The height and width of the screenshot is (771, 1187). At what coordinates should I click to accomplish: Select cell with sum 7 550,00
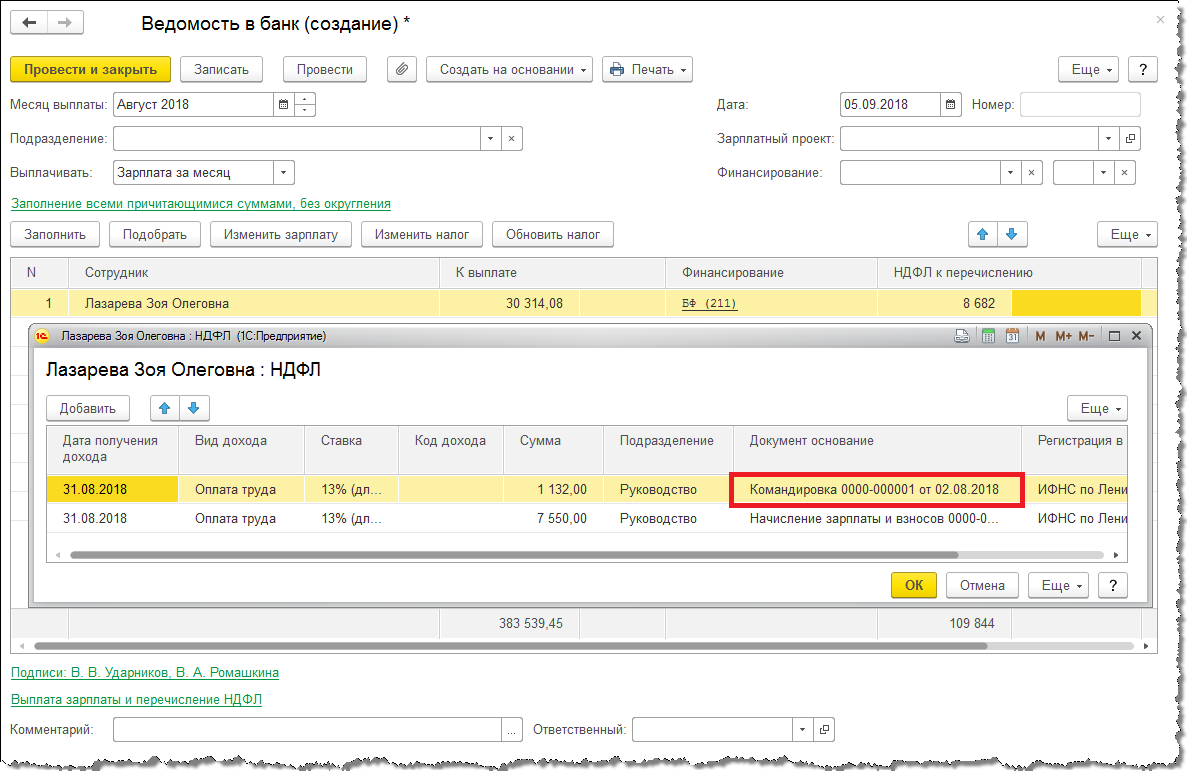pyautogui.click(x=553, y=519)
